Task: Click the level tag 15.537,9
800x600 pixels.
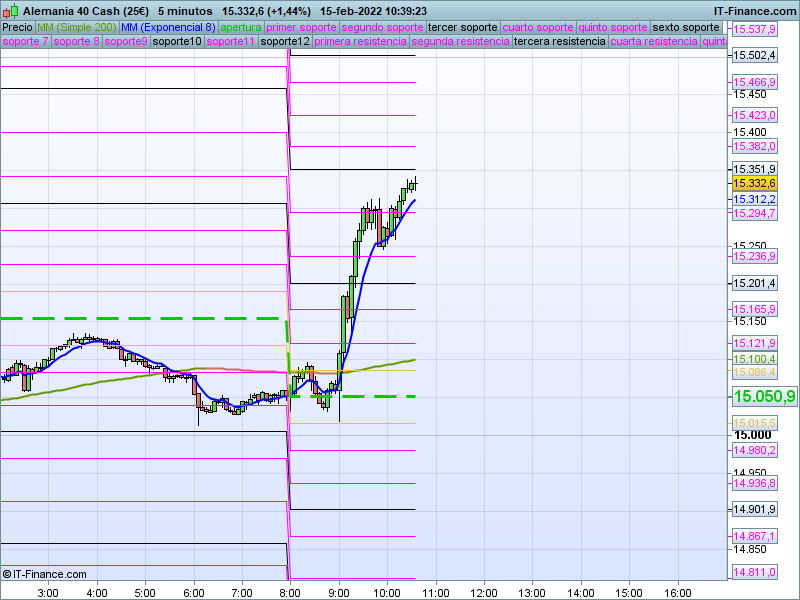Action: (754, 29)
